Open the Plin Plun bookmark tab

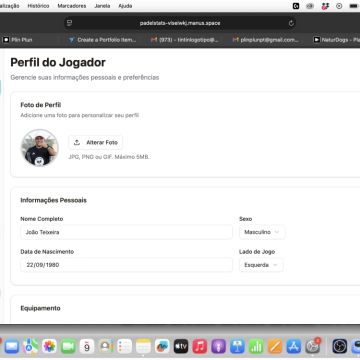(x=18, y=40)
